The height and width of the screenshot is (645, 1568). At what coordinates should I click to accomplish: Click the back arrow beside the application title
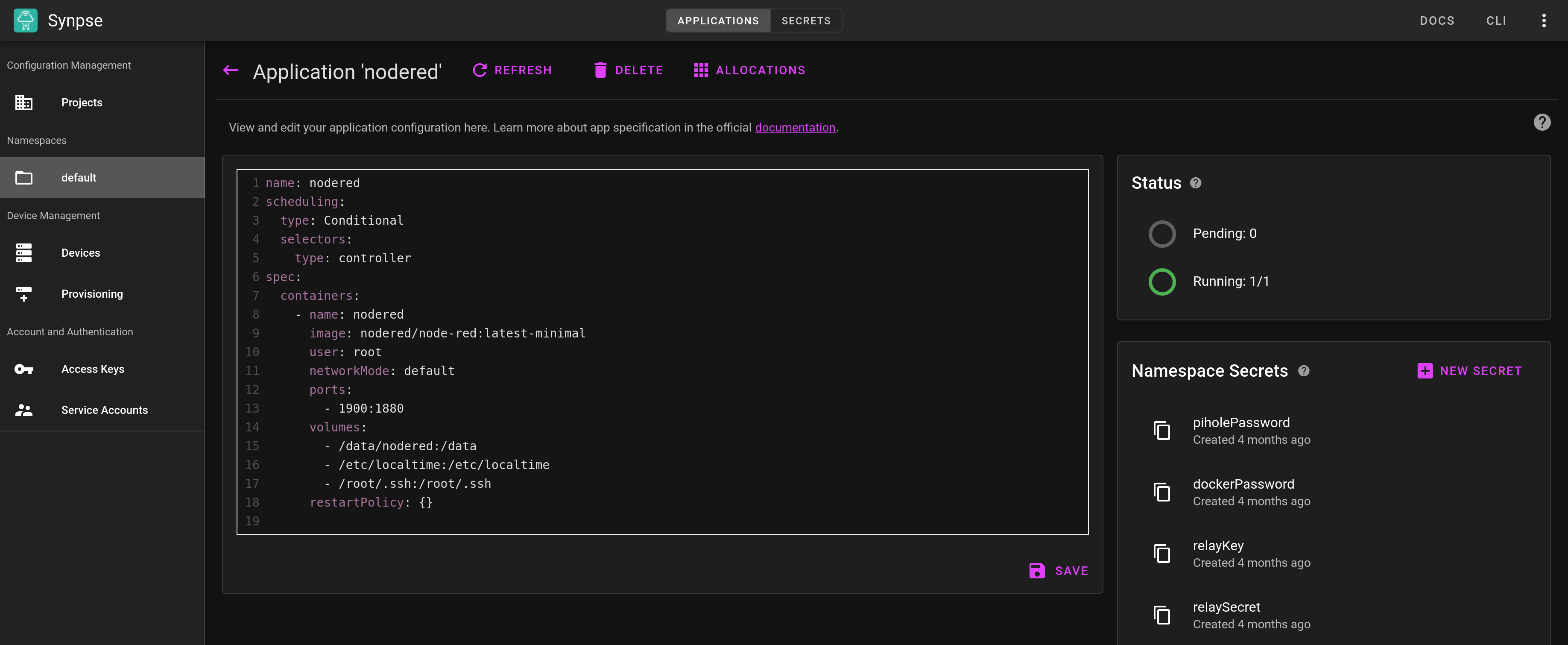point(231,70)
